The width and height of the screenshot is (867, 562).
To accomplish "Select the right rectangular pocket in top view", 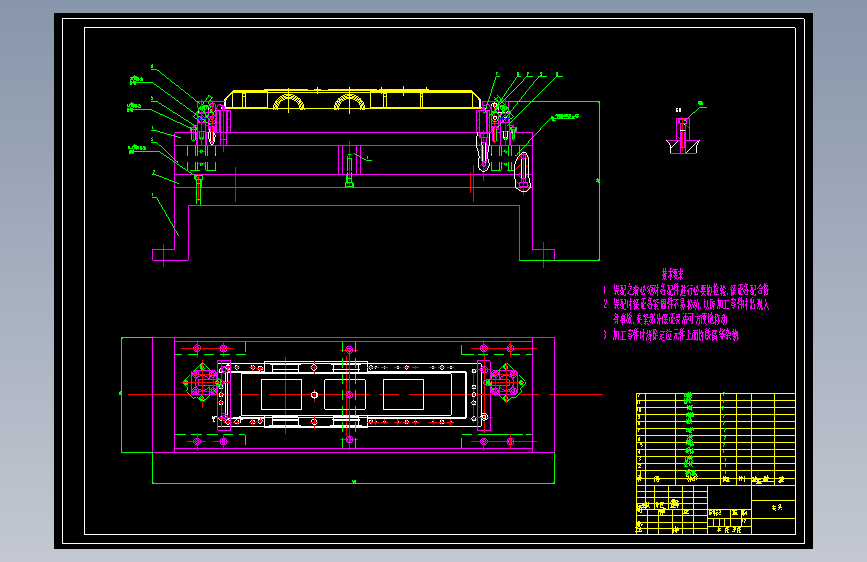I will click(x=403, y=394).
